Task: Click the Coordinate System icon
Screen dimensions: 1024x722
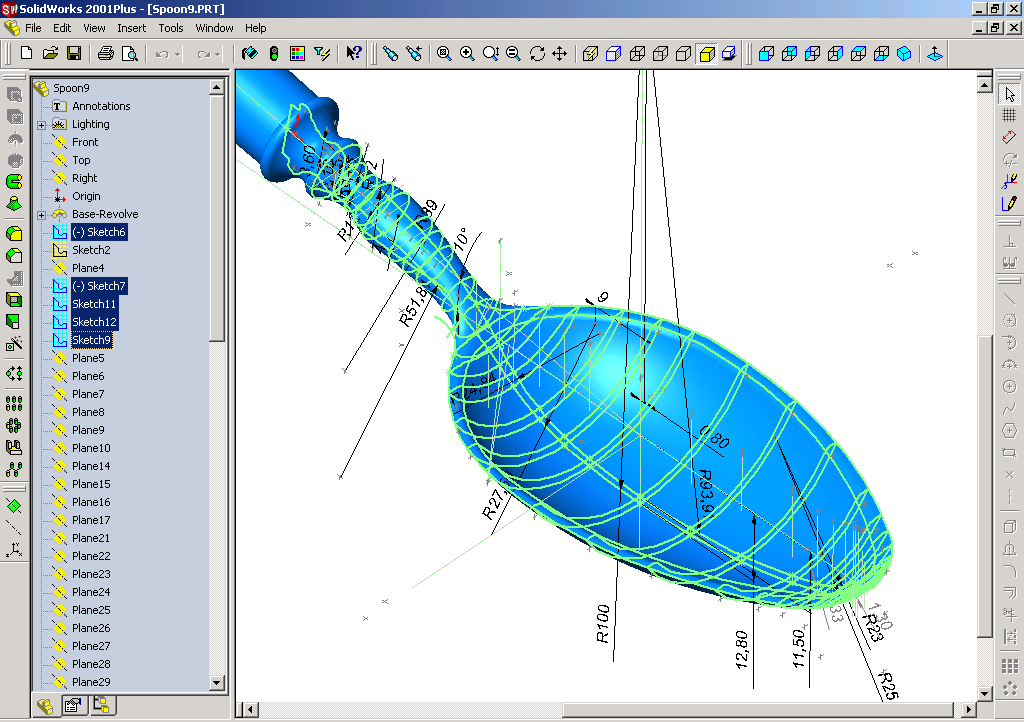Action: click(x=14, y=550)
